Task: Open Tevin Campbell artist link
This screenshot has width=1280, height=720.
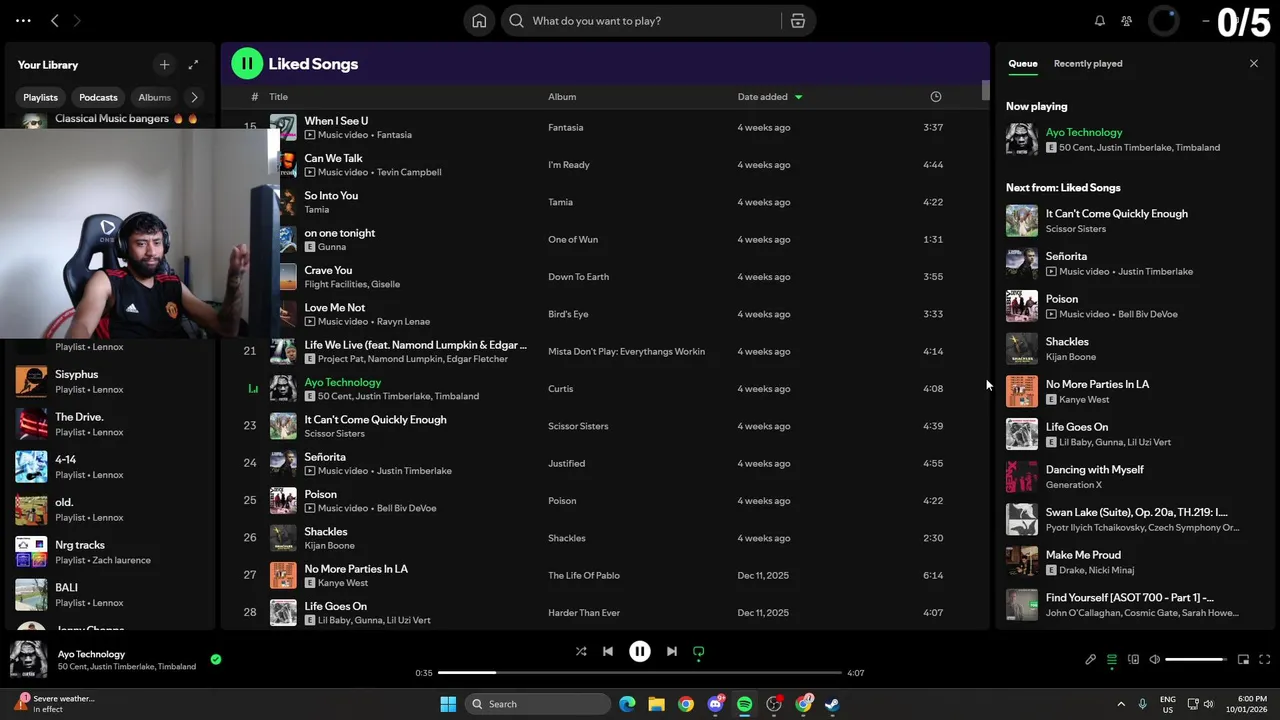Action: click(409, 172)
